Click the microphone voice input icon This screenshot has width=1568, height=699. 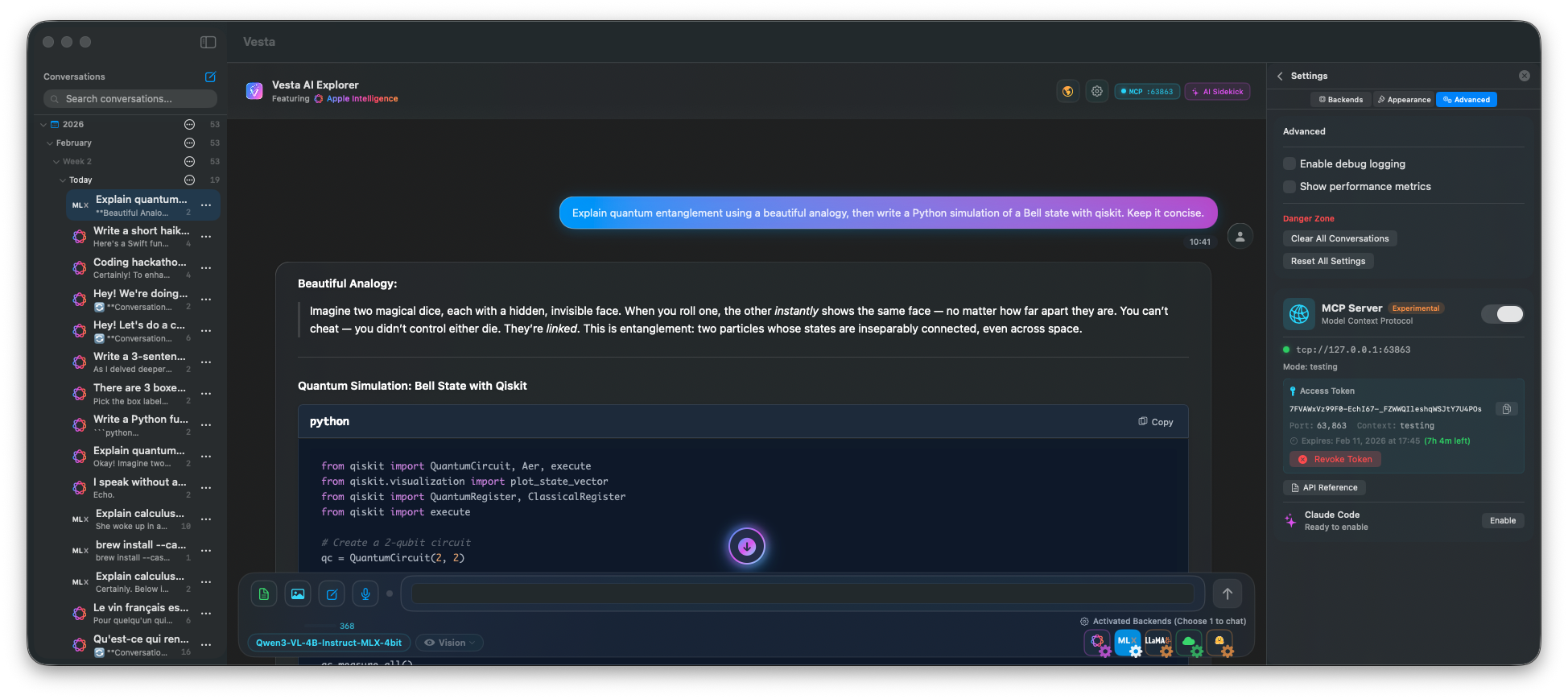(x=365, y=594)
